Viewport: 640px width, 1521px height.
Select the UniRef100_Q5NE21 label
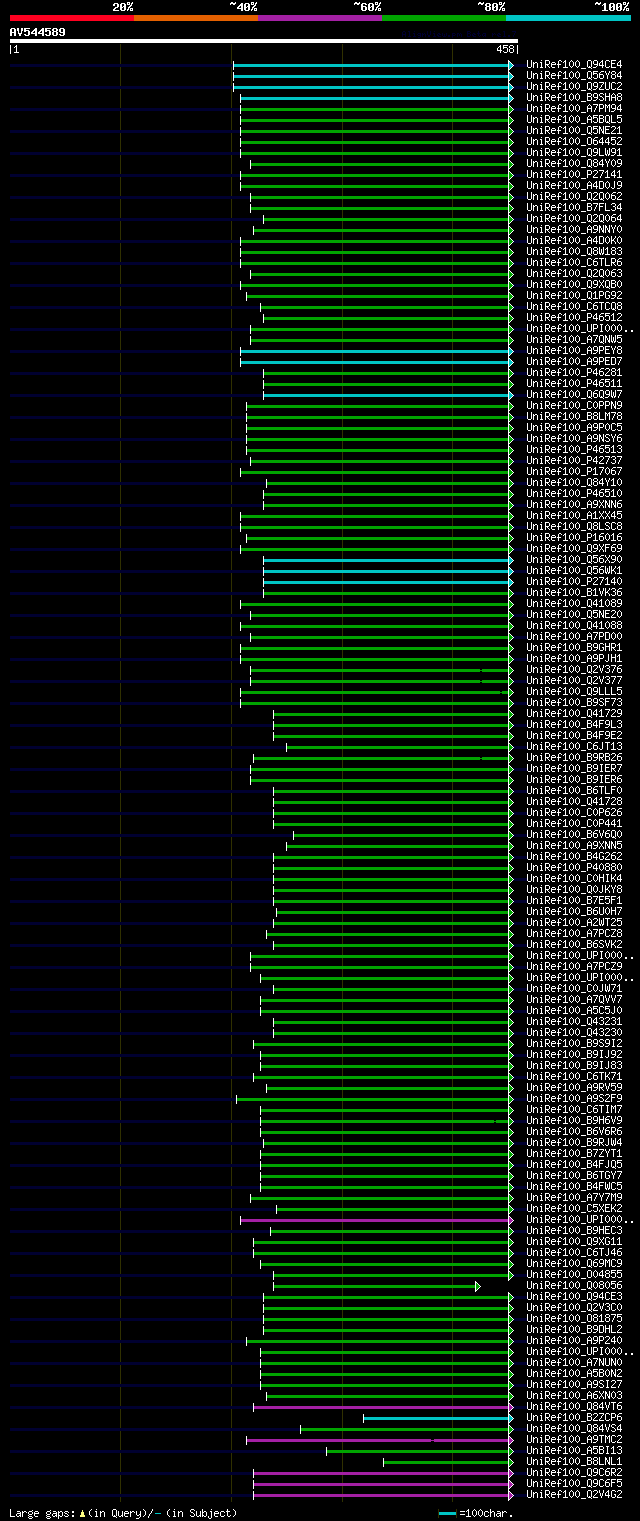pos(574,131)
